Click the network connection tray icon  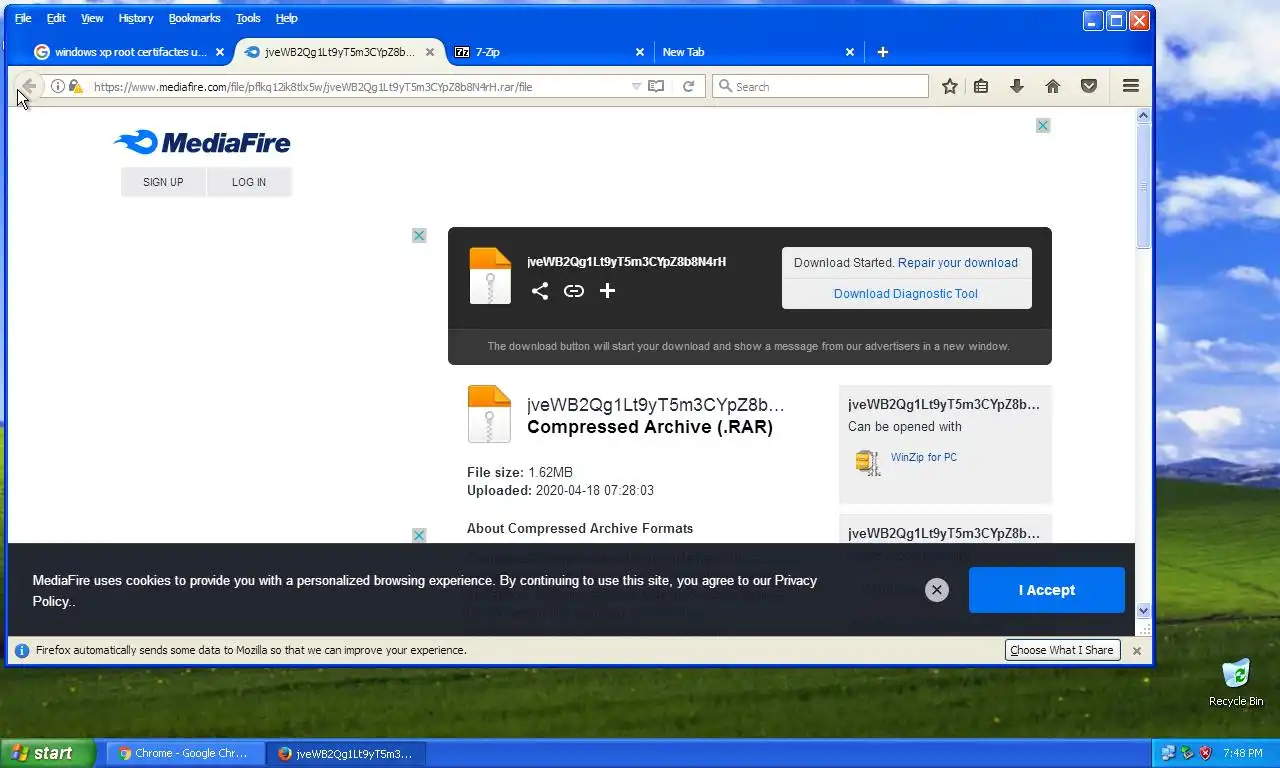point(1168,753)
